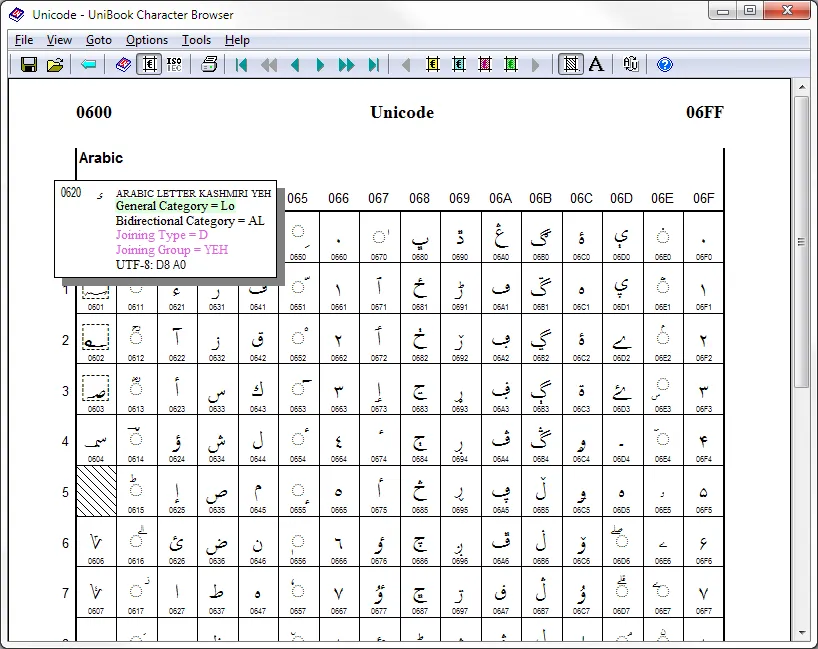Click the cyan euro grid icon
Viewport: 818px width, 649px height.
pos(459,65)
